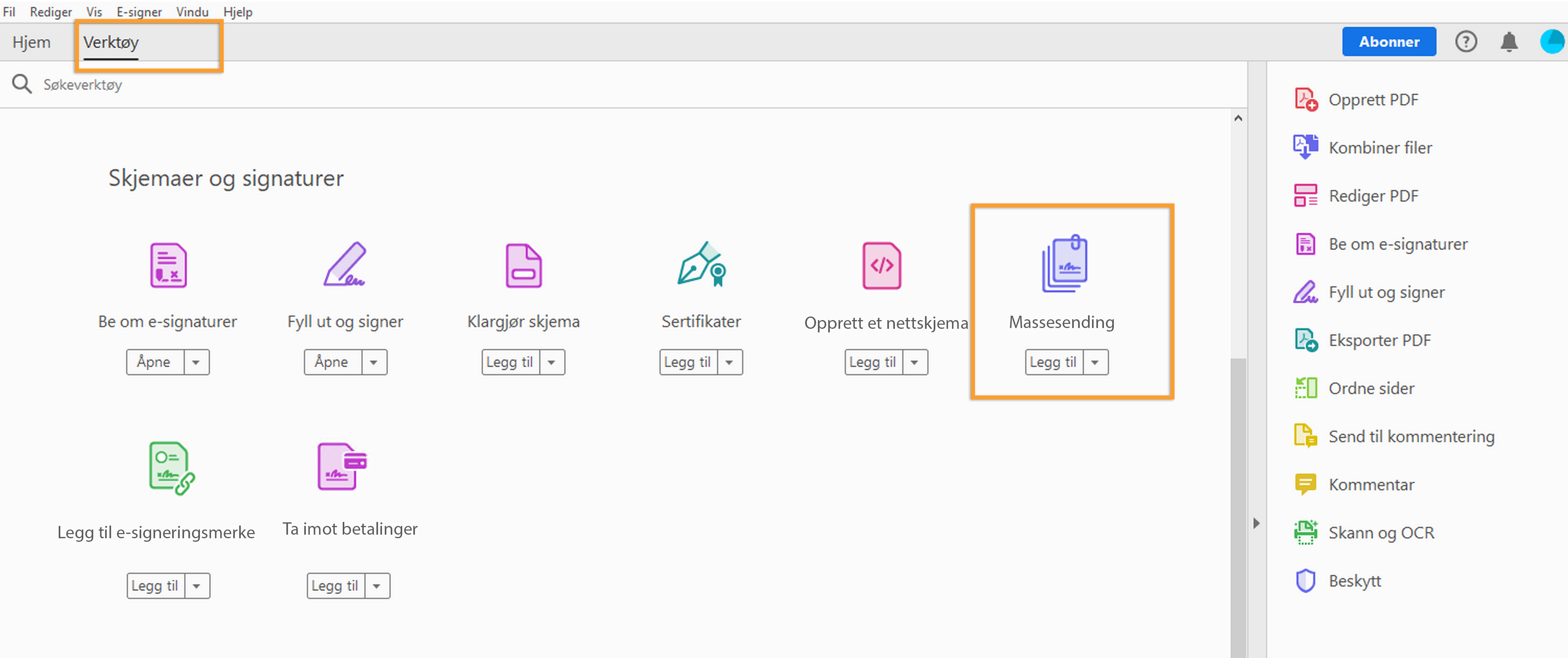1568x658 pixels.
Task: Click the scrollbar up arrow
Action: (1238, 118)
